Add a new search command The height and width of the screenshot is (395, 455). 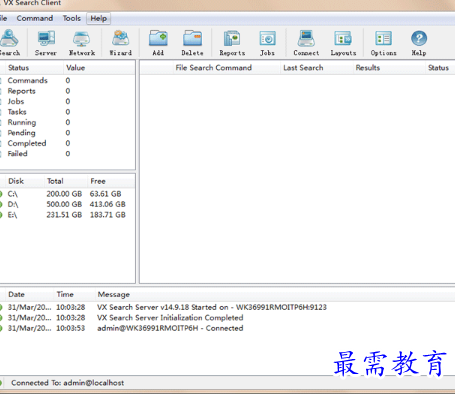point(158,43)
